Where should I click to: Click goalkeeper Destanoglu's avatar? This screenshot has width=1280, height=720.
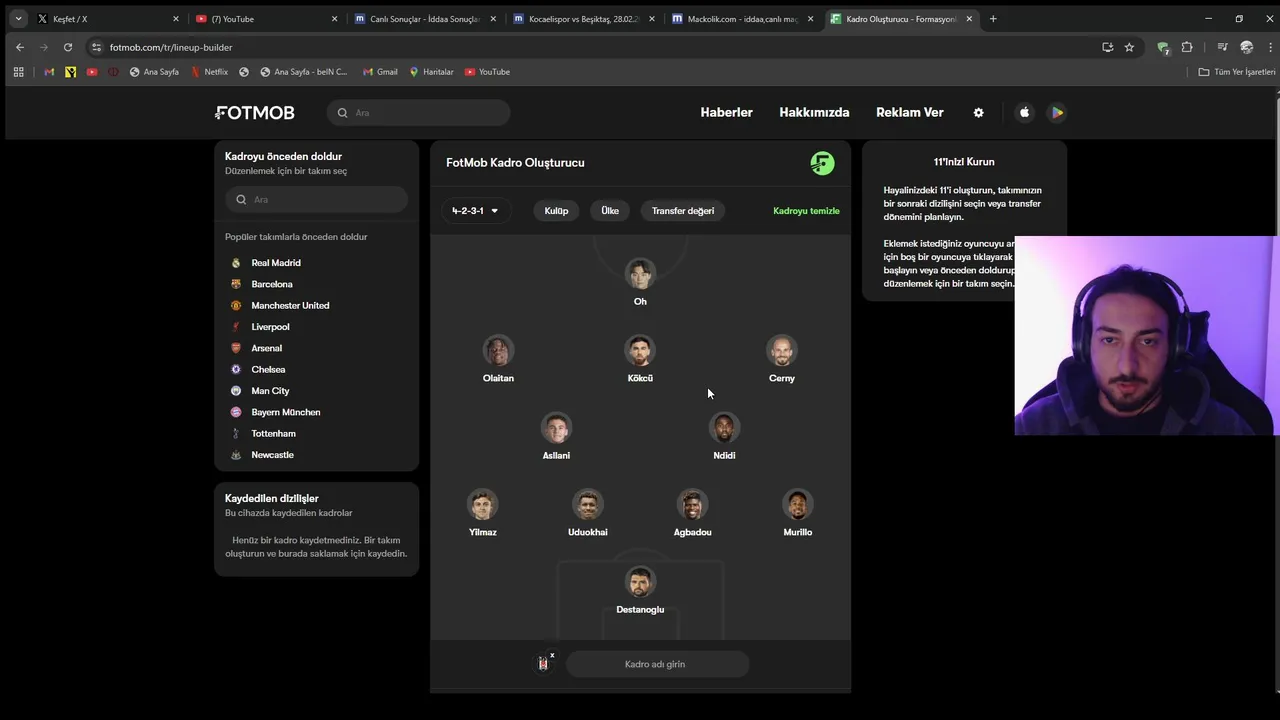click(x=640, y=581)
